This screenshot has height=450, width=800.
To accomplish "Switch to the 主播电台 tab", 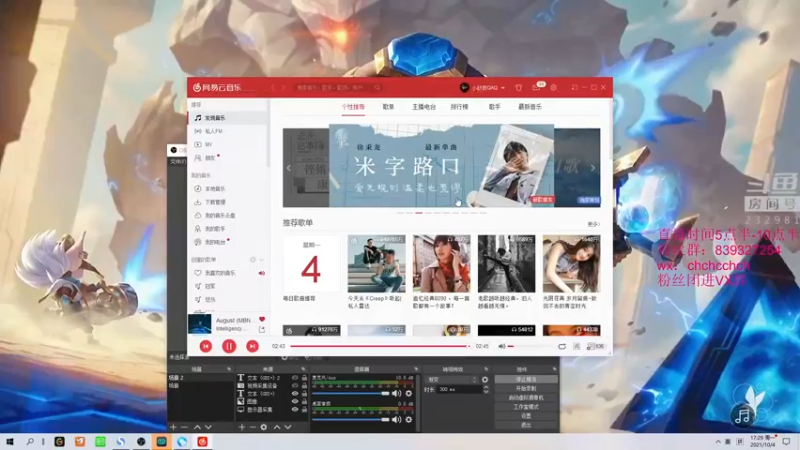I will click(424, 107).
